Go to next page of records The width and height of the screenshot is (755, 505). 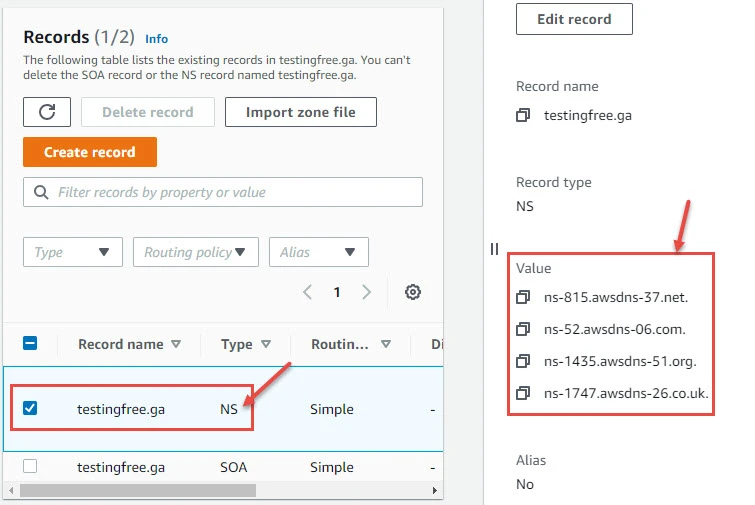367,292
